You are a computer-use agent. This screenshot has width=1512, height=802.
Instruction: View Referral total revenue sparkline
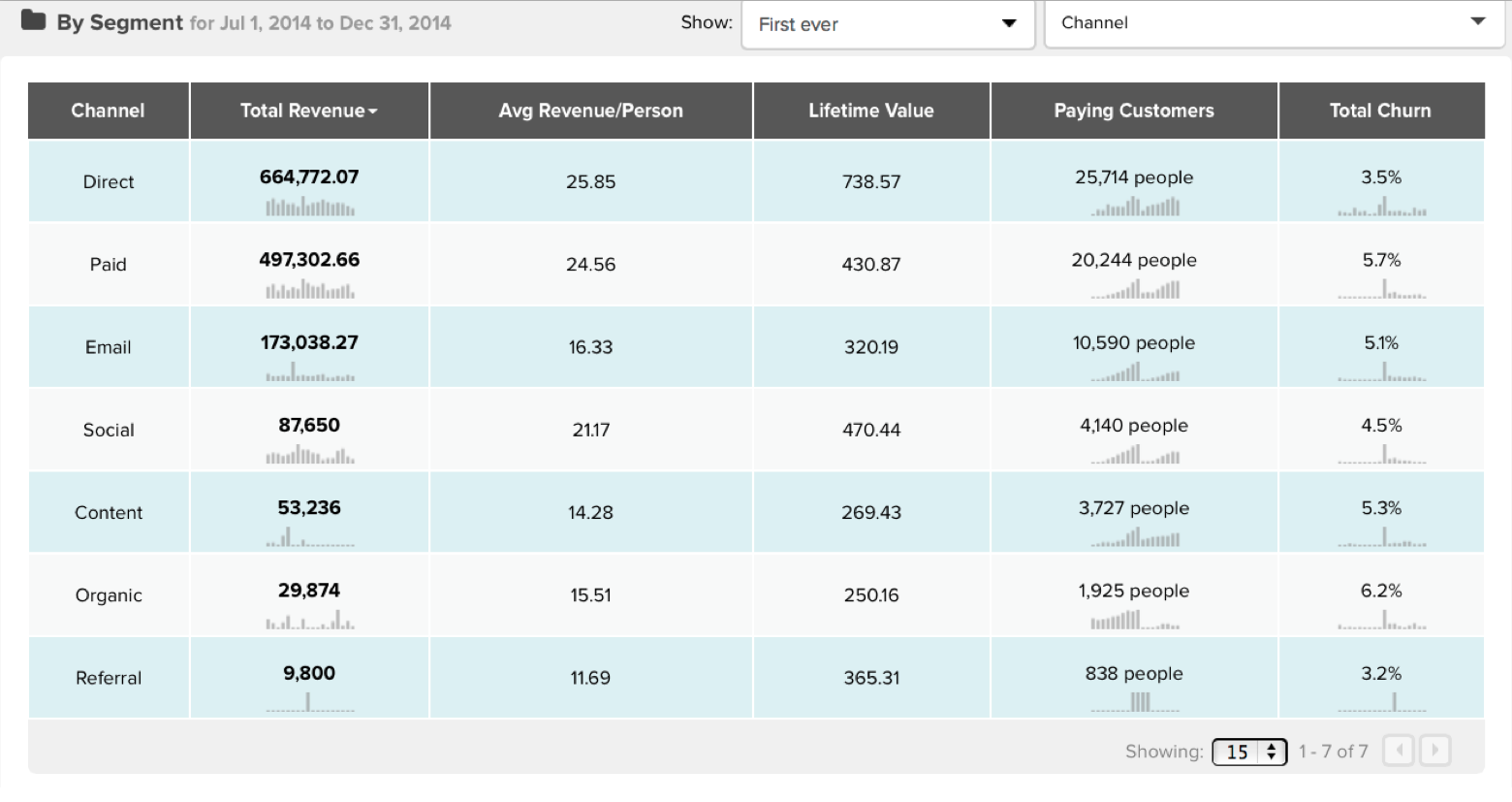[x=310, y=702]
